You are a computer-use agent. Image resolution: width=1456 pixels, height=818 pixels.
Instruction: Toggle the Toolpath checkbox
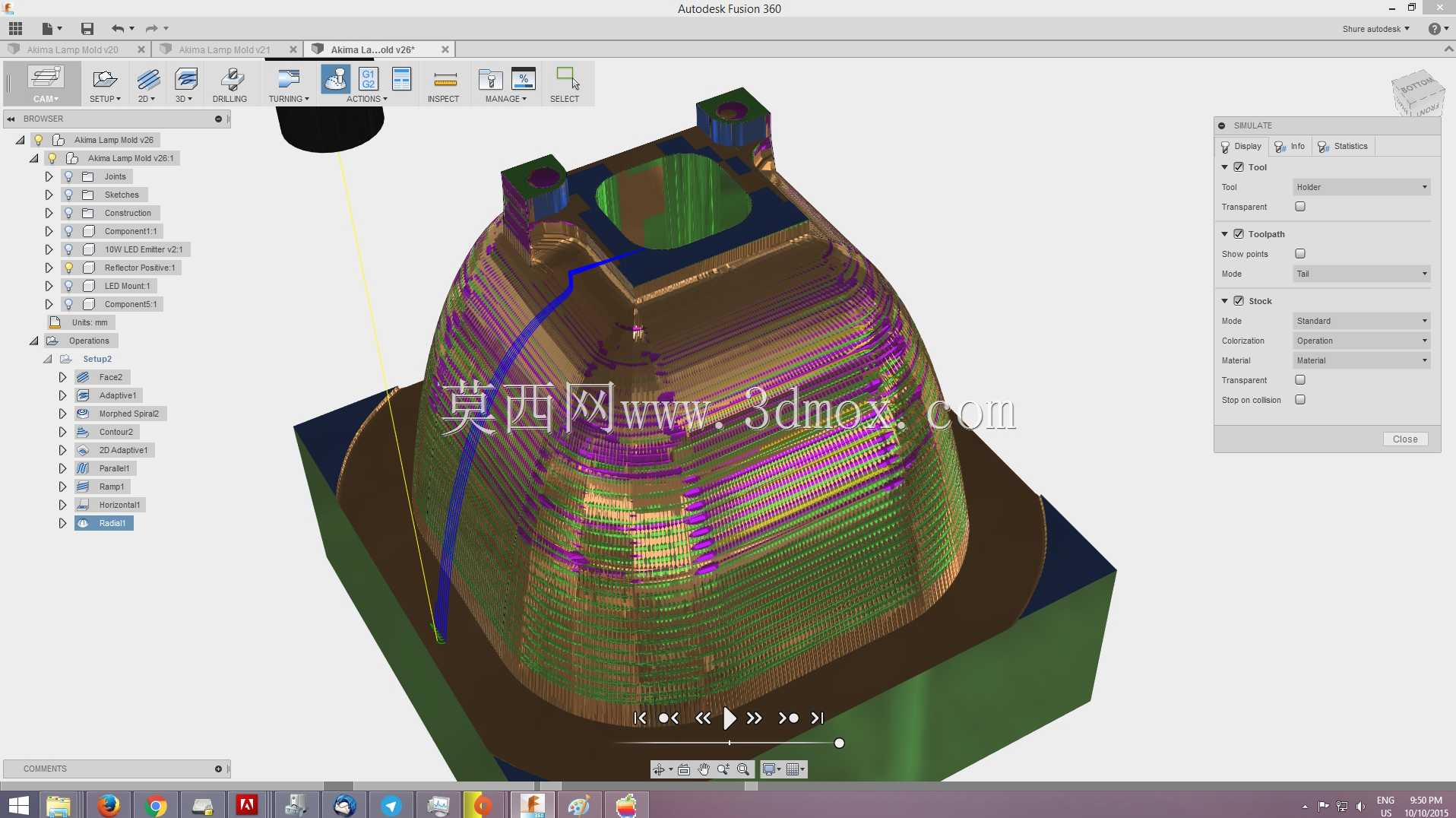click(x=1239, y=234)
